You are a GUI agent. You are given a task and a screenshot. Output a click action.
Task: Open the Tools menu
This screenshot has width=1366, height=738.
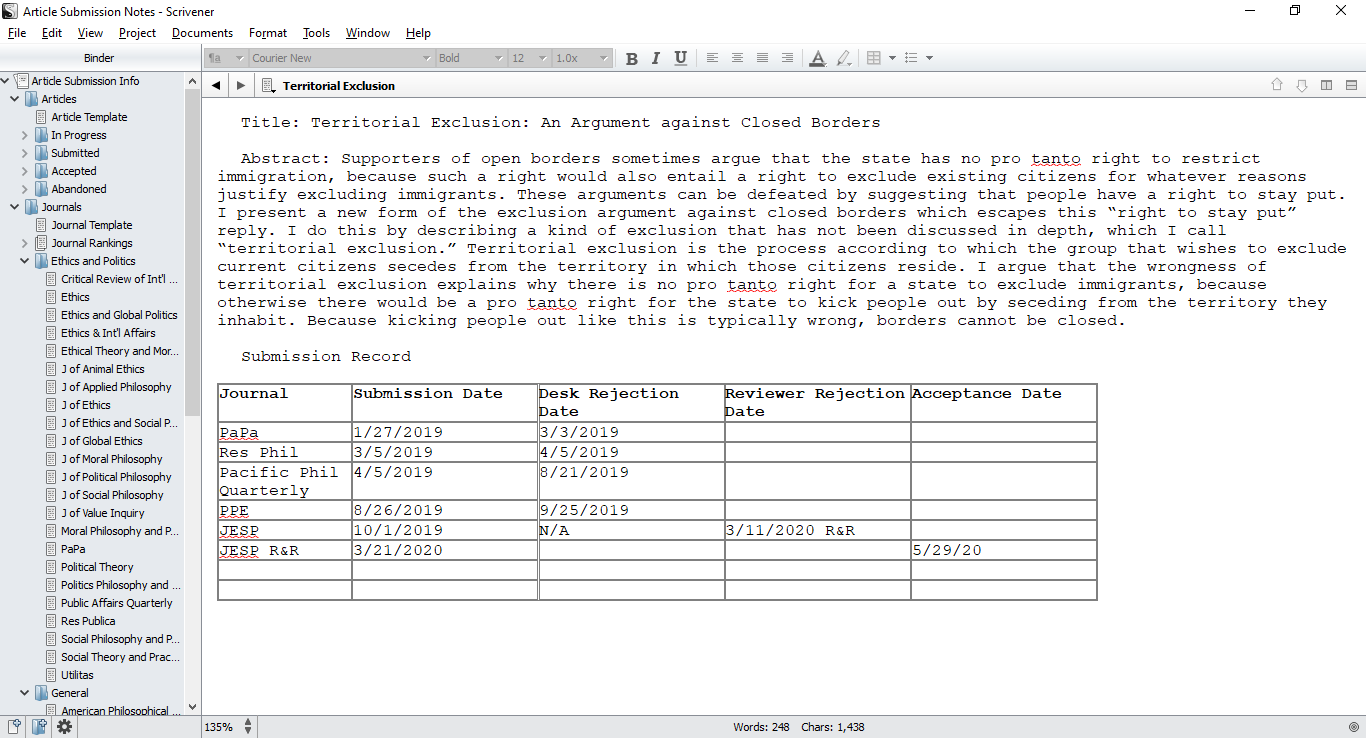[x=316, y=33]
